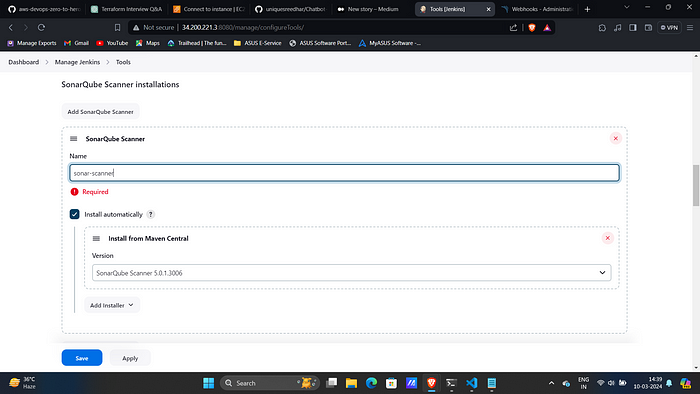Screen dimensions: 700x394
Task: Save the tools configuration
Action: pyautogui.click(x=82, y=358)
